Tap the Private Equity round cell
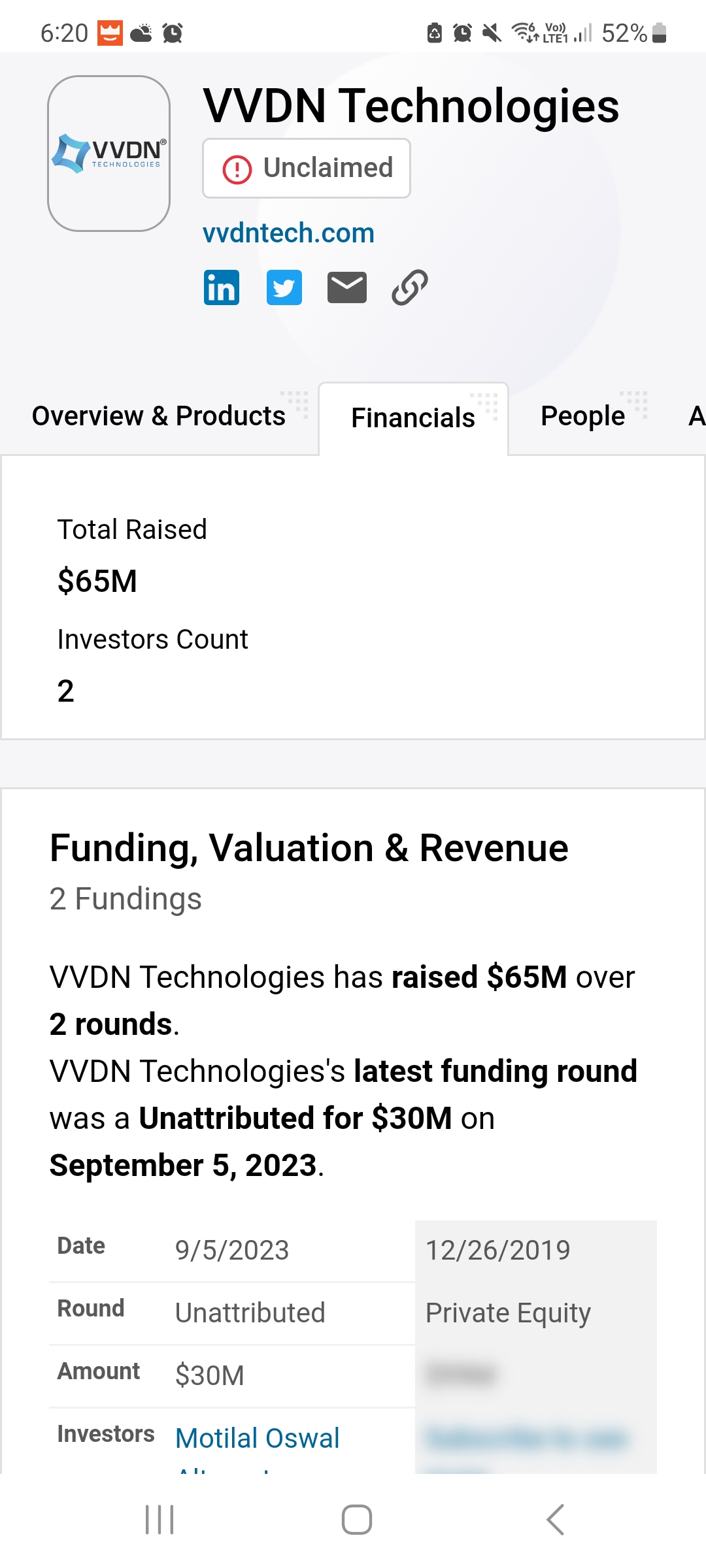Screen dimensions: 706x1568 [508, 1313]
